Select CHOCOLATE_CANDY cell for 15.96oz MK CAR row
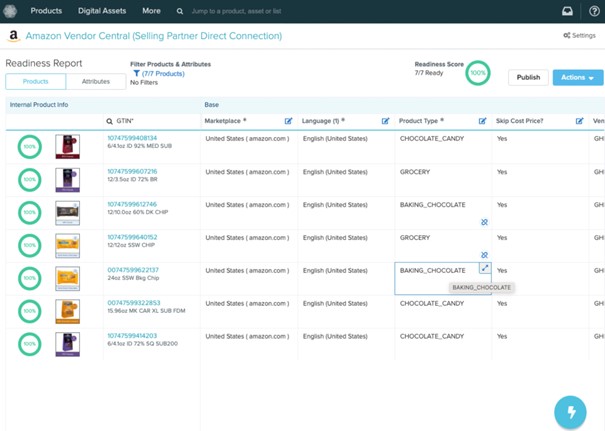The image size is (605, 431). pos(443,312)
